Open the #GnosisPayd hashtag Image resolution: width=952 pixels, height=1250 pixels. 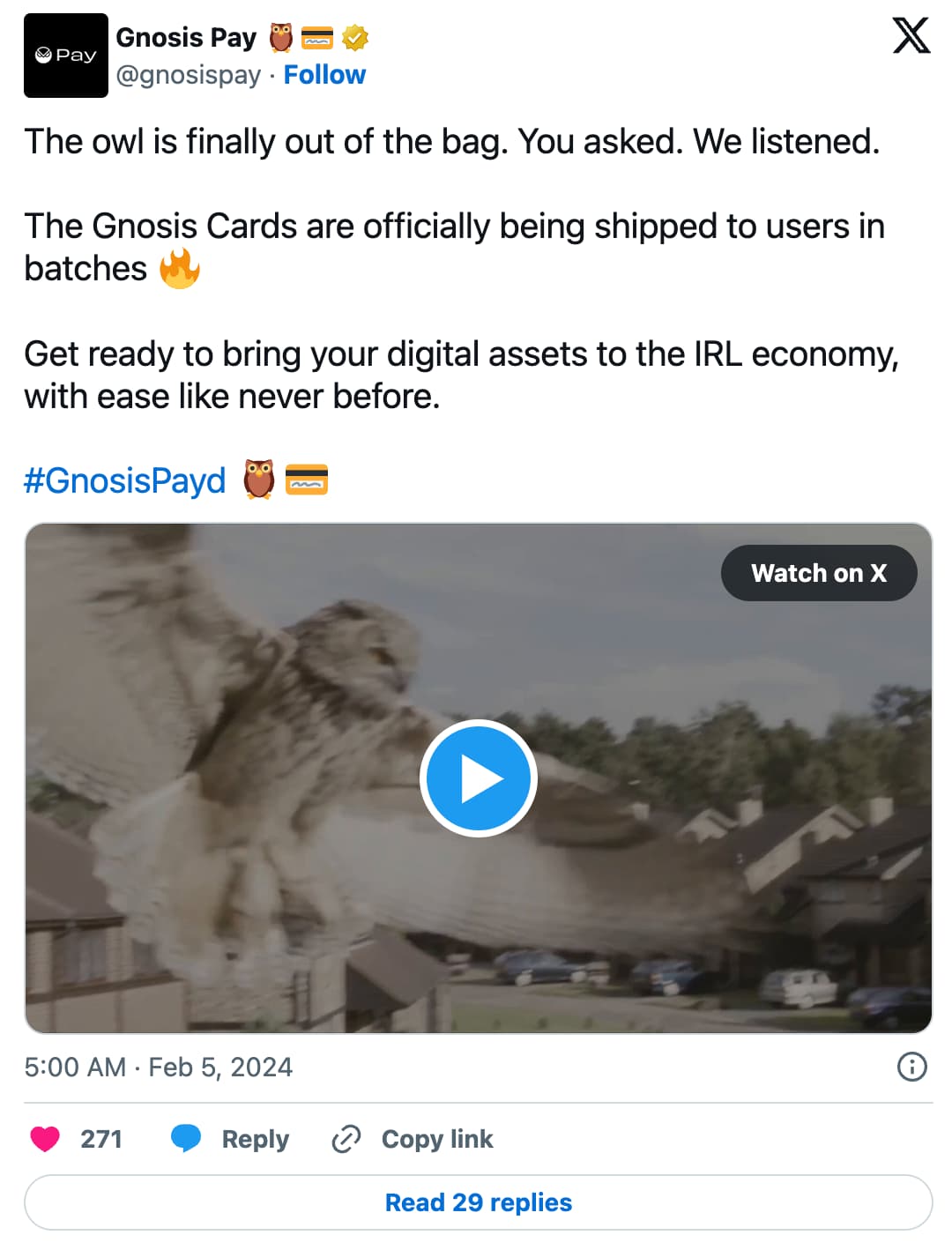tap(125, 480)
